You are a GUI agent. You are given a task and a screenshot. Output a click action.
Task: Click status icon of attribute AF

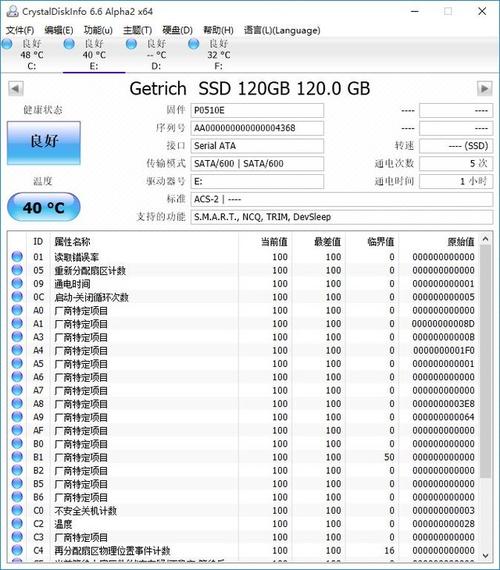17,430
